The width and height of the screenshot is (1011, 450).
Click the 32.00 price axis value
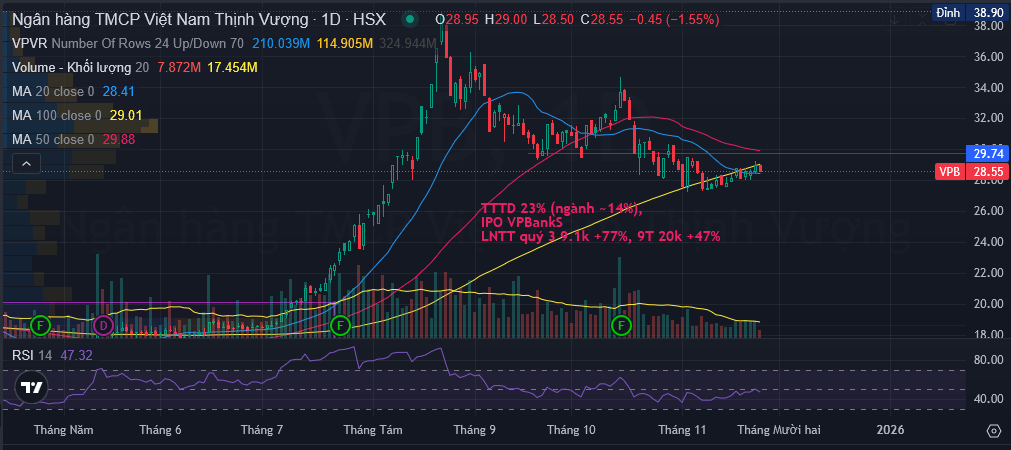(988, 119)
